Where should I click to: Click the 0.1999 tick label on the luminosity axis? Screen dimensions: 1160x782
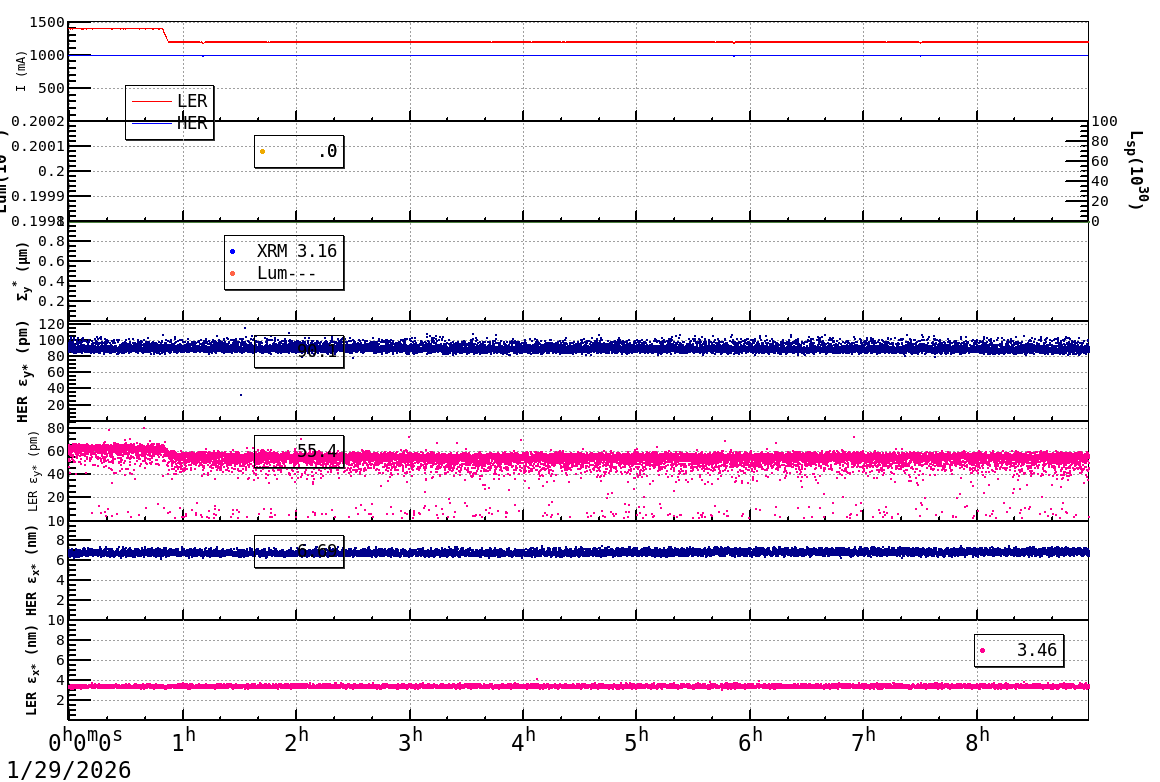pos(38,196)
